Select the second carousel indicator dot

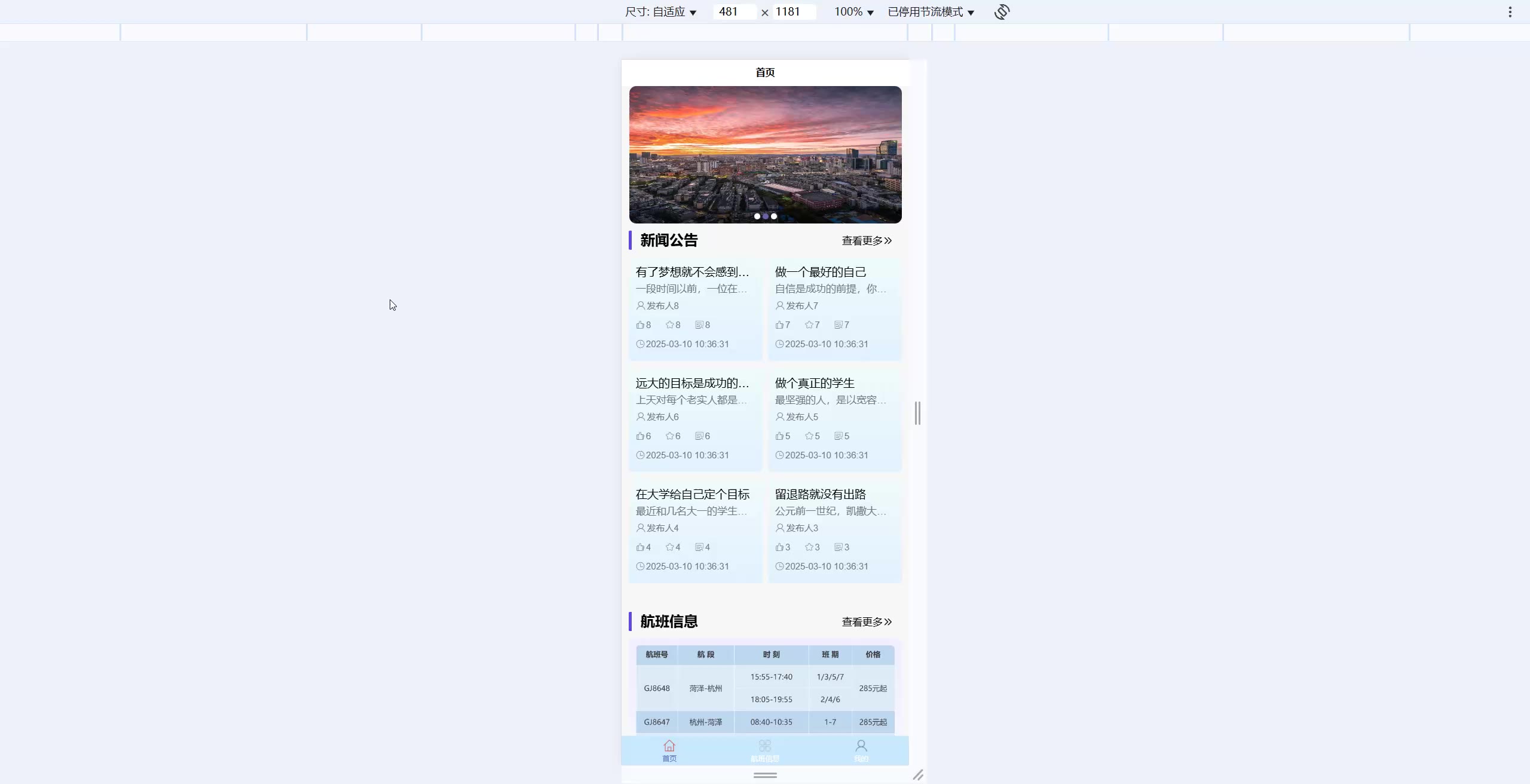tap(766, 216)
